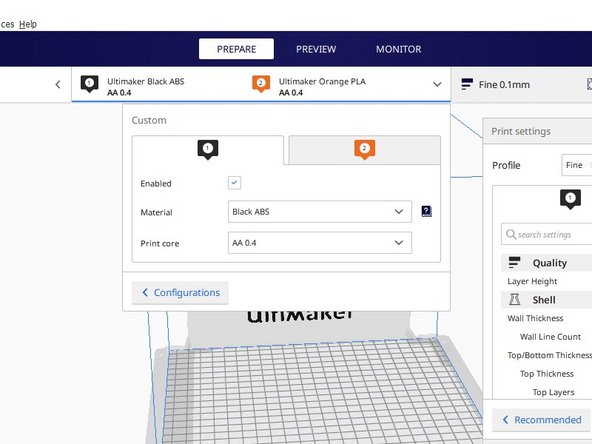Click the search settings field
This screenshot has width=592, height=444.
tap(546, 234)
